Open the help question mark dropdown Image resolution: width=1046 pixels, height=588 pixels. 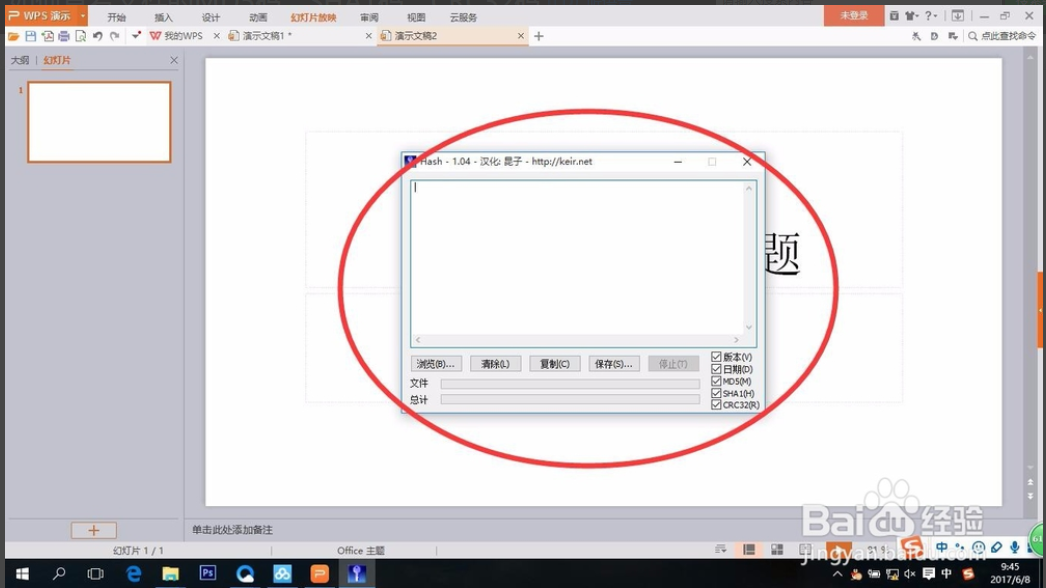click(931, 15)
